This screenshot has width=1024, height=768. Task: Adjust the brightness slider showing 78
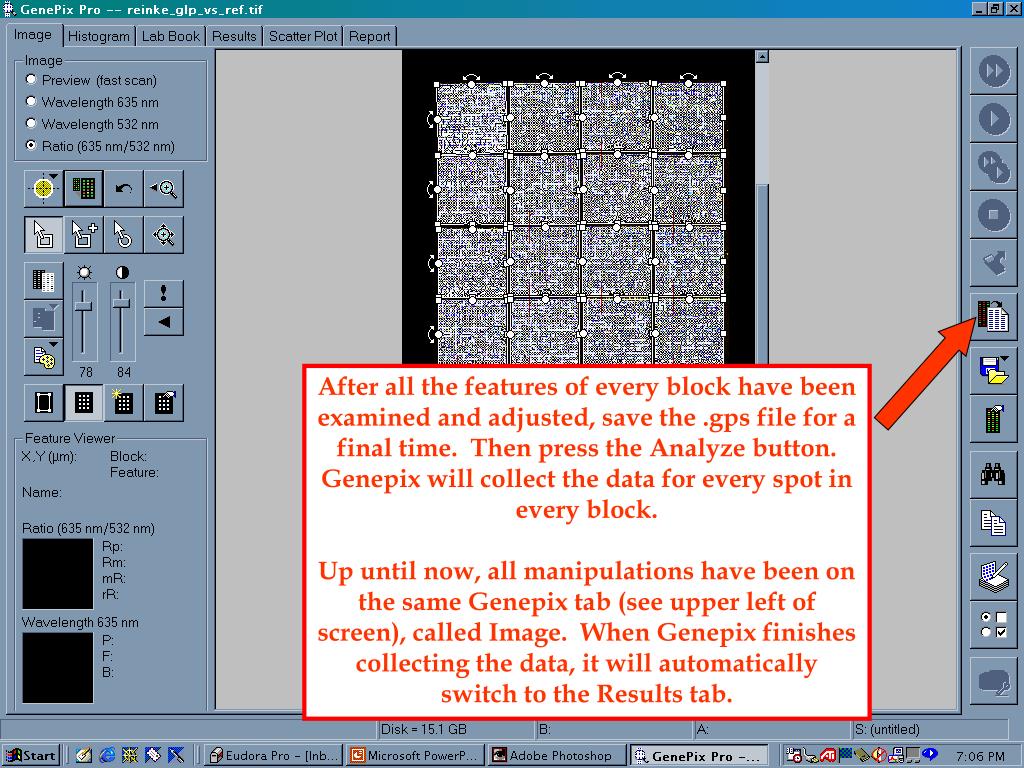pyautogui.click(x=84, y=306)
